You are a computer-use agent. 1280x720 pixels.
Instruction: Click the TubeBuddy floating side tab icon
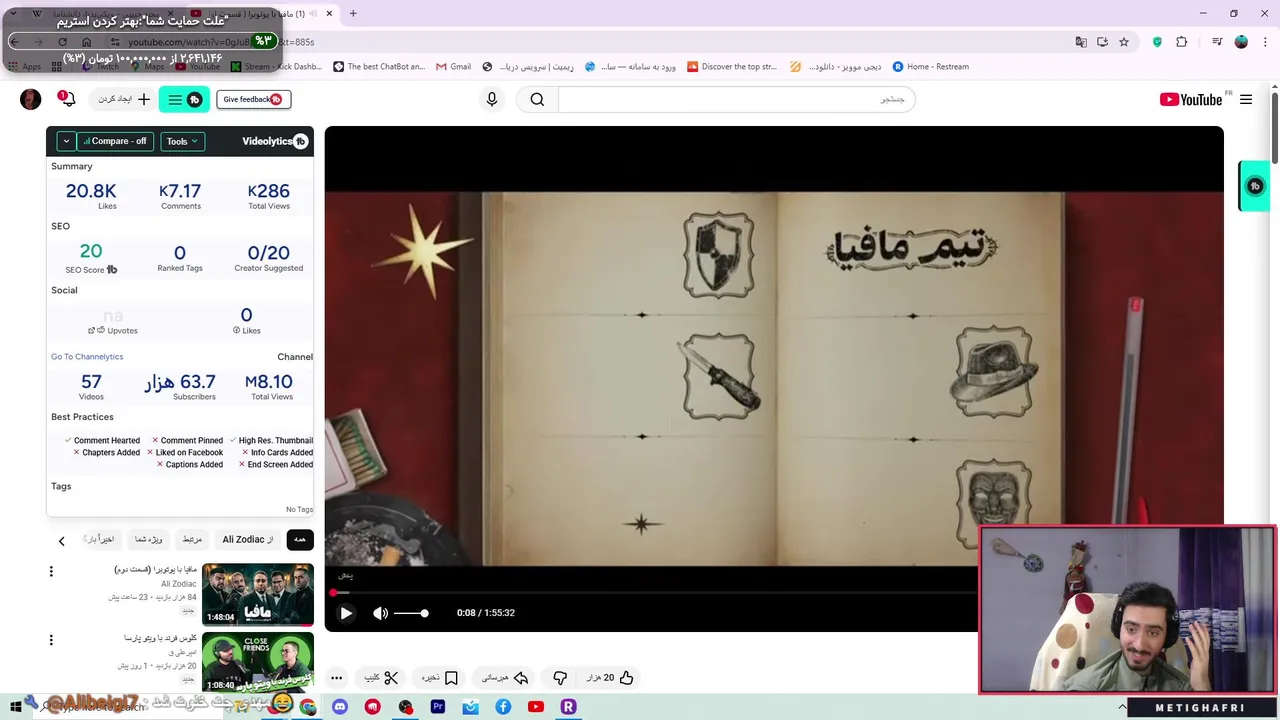tap(1255, 186)
